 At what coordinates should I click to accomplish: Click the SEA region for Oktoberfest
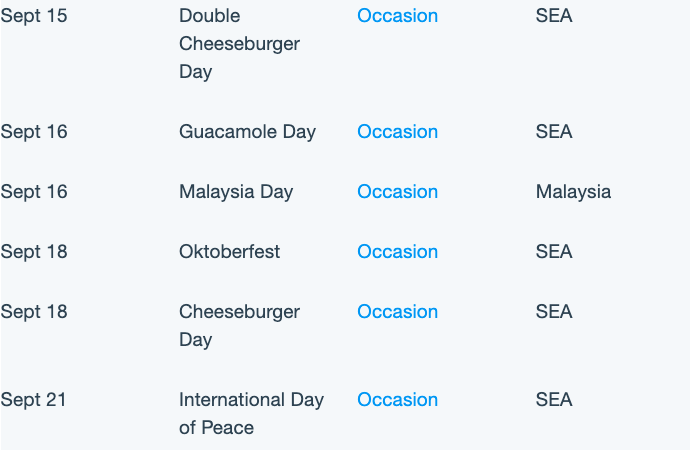554,252
